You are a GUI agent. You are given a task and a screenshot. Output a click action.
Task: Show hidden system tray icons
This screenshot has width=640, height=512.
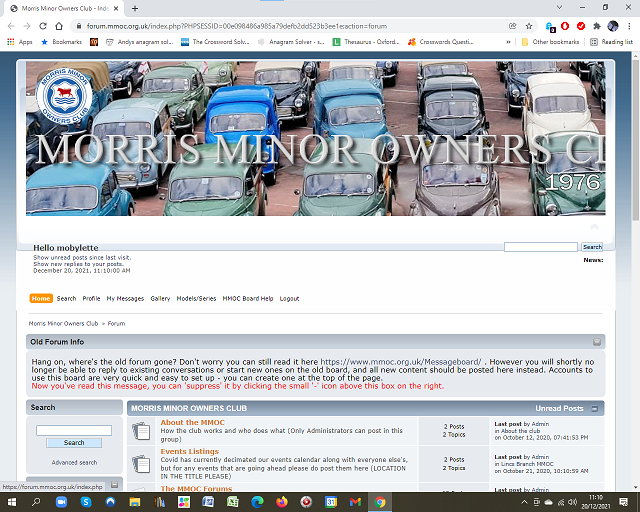point(524,502)
